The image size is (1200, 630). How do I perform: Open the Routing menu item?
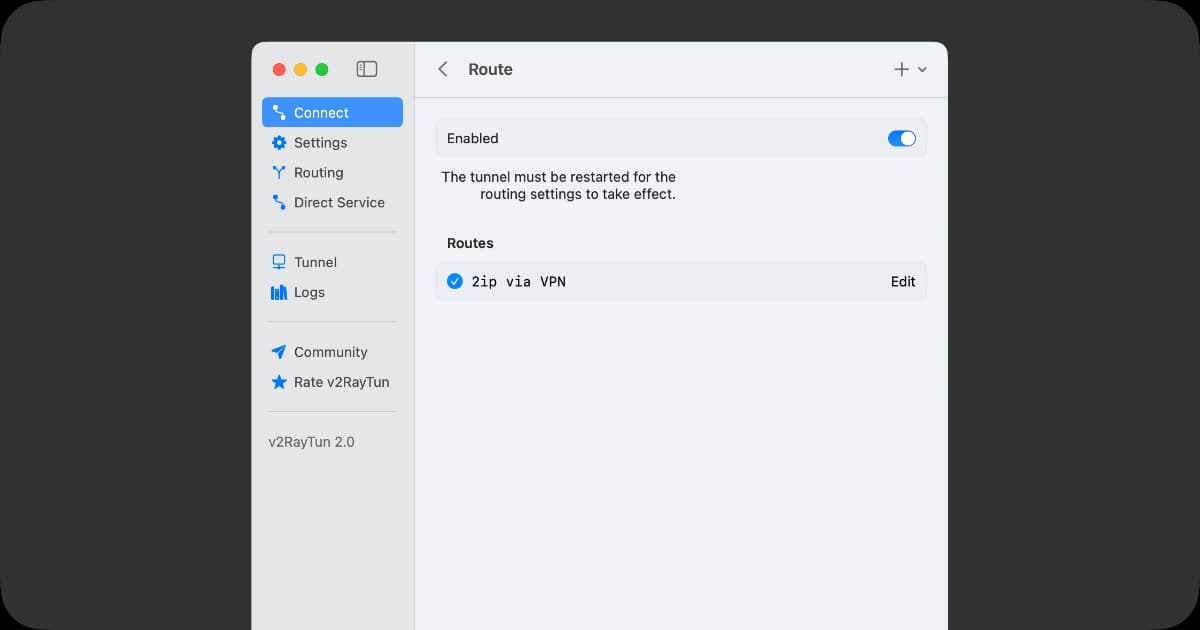pos(318,173)
